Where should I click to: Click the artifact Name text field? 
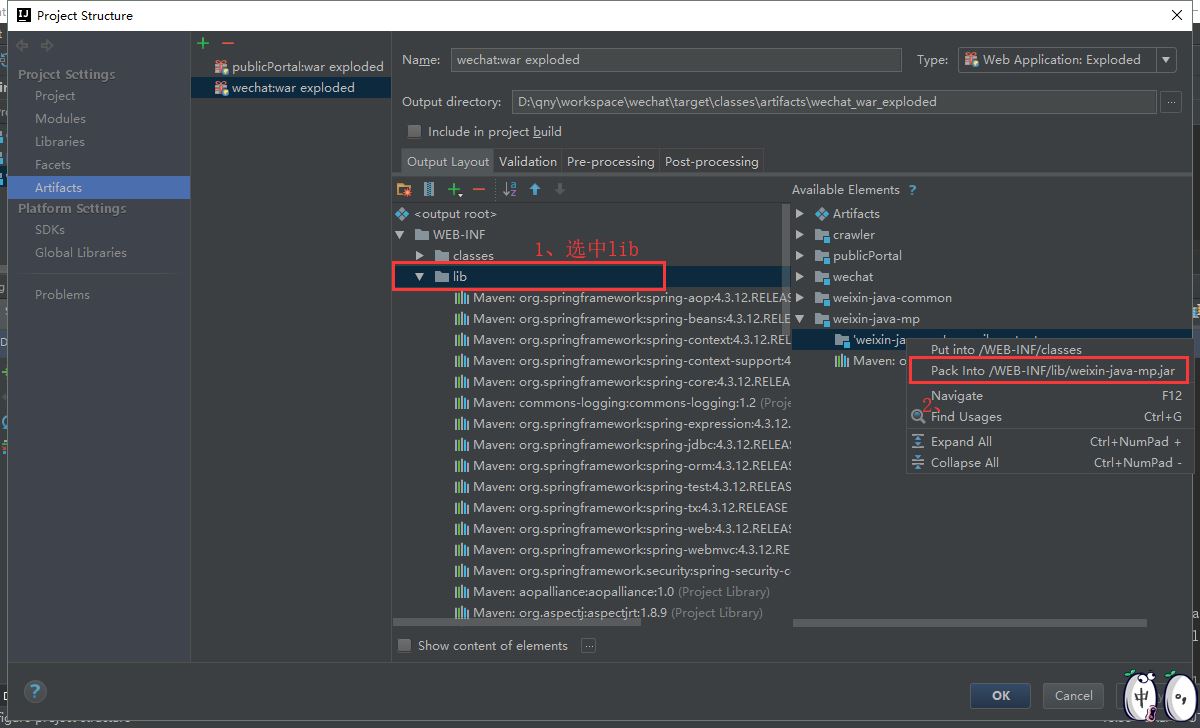675,60
